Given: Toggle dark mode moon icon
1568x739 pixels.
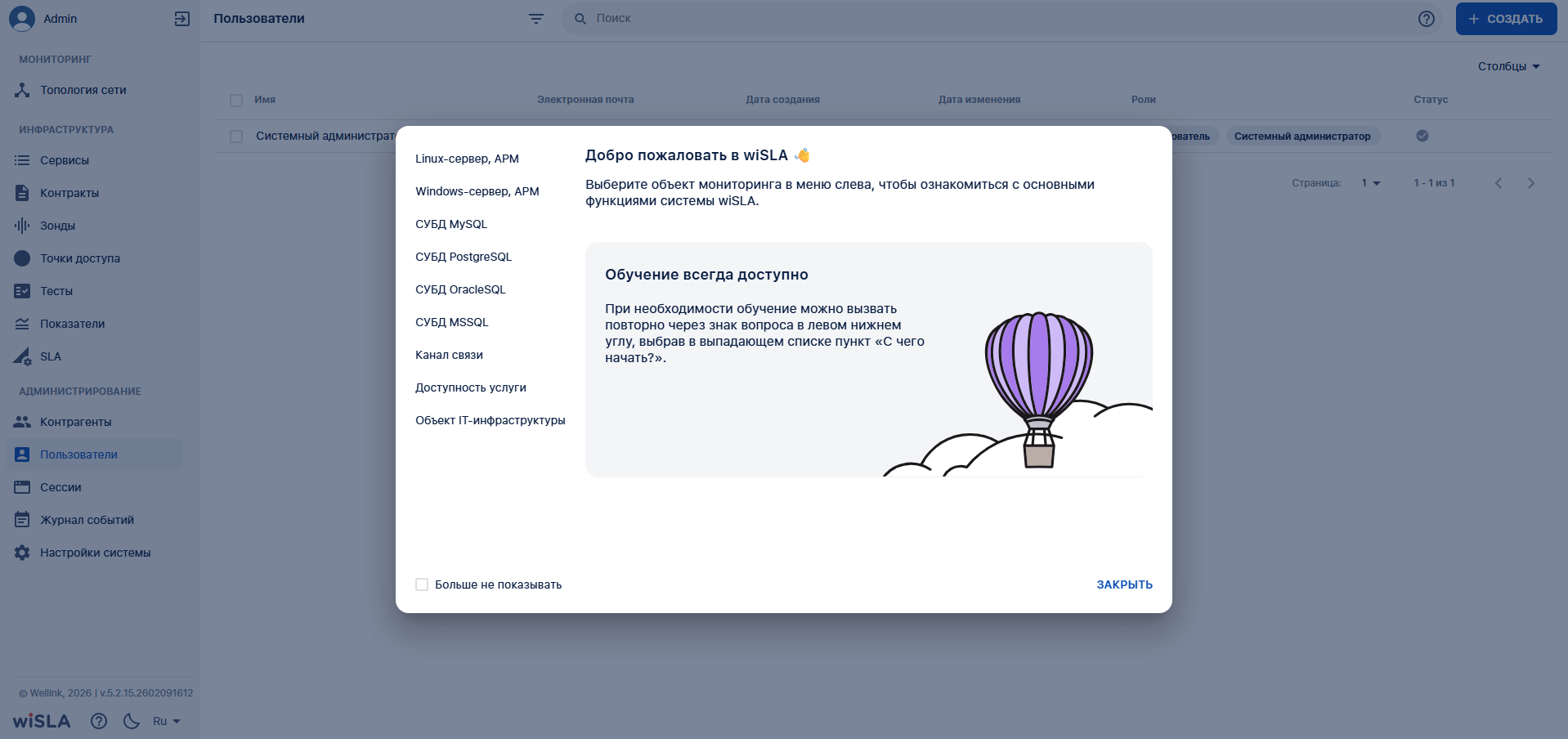Looking at the screenshot, I should point(132,721).
